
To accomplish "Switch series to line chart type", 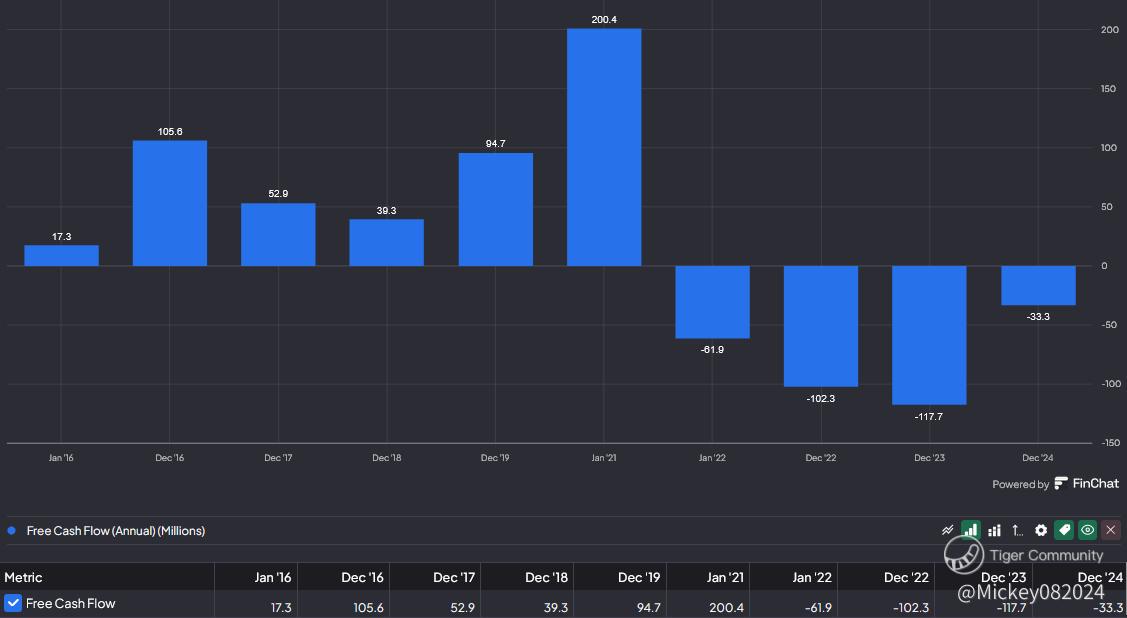I will click(x=947, y=530).
